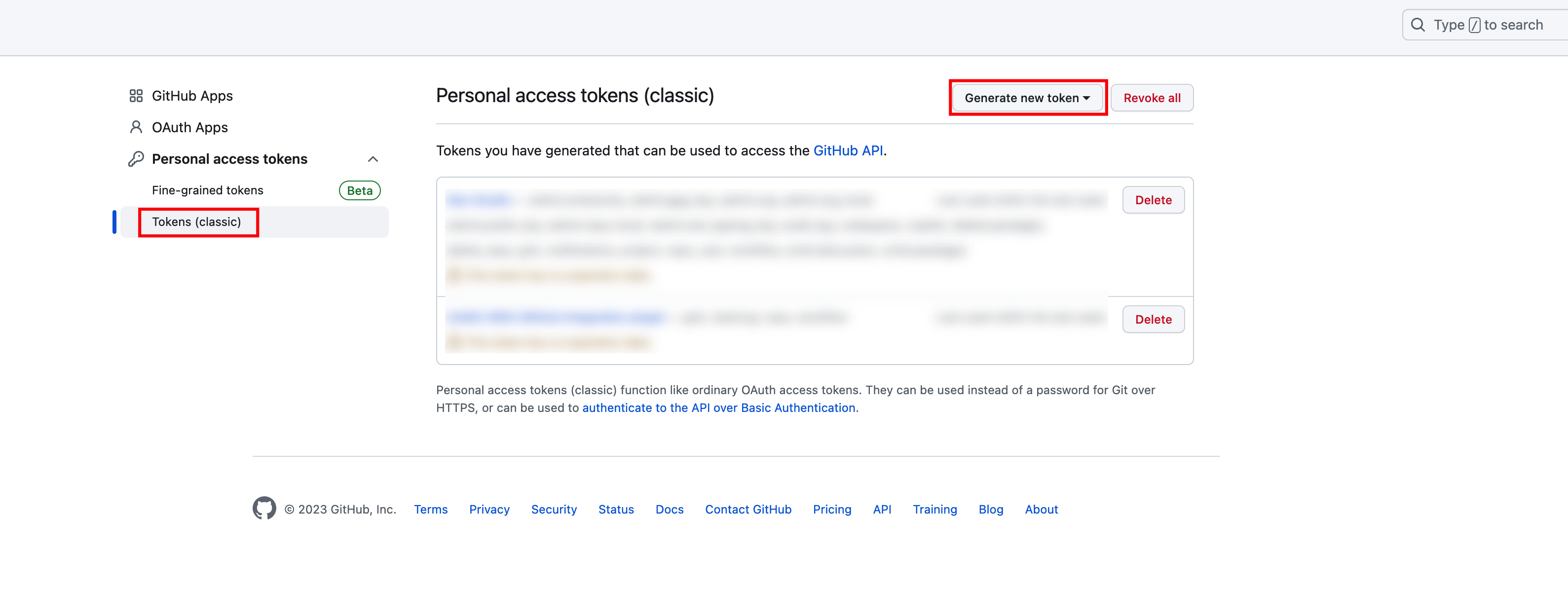Visit the Pricing link in the footer
Screen dimensions: 1568x590
tap(832, 509)
